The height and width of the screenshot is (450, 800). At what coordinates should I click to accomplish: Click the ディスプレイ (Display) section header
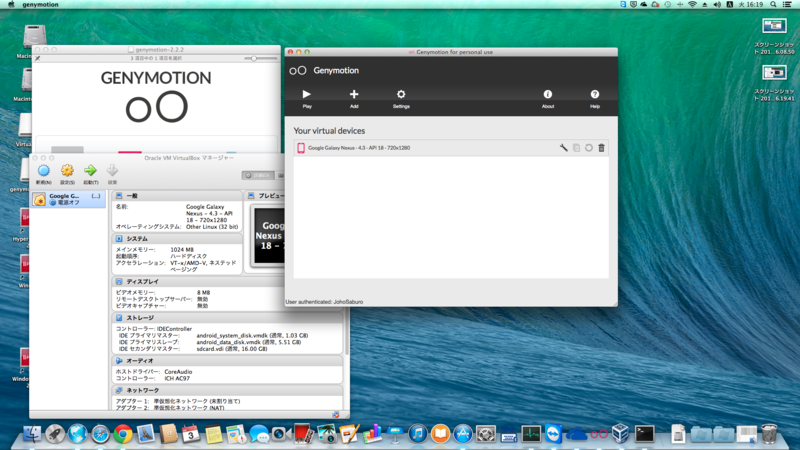pyautogui.click(x=199, y=282)
